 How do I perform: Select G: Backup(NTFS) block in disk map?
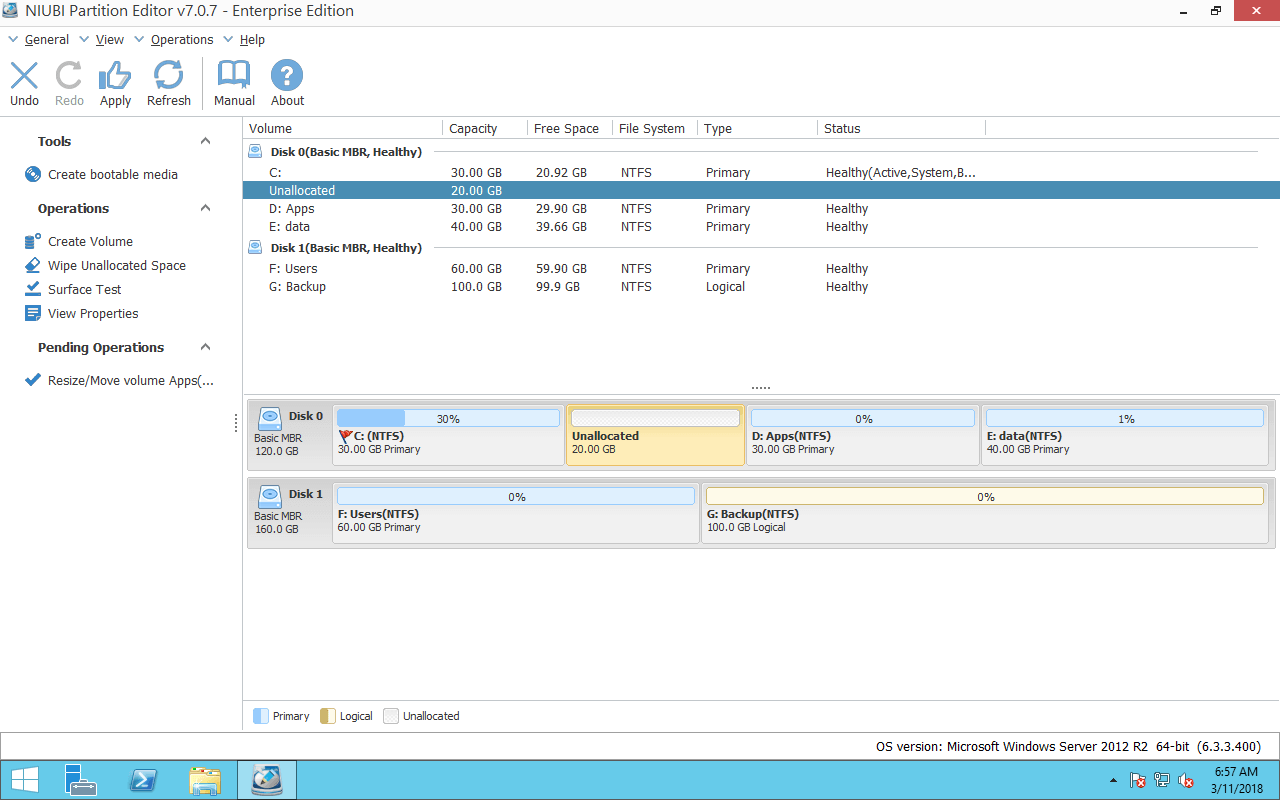tap(985, 513)
